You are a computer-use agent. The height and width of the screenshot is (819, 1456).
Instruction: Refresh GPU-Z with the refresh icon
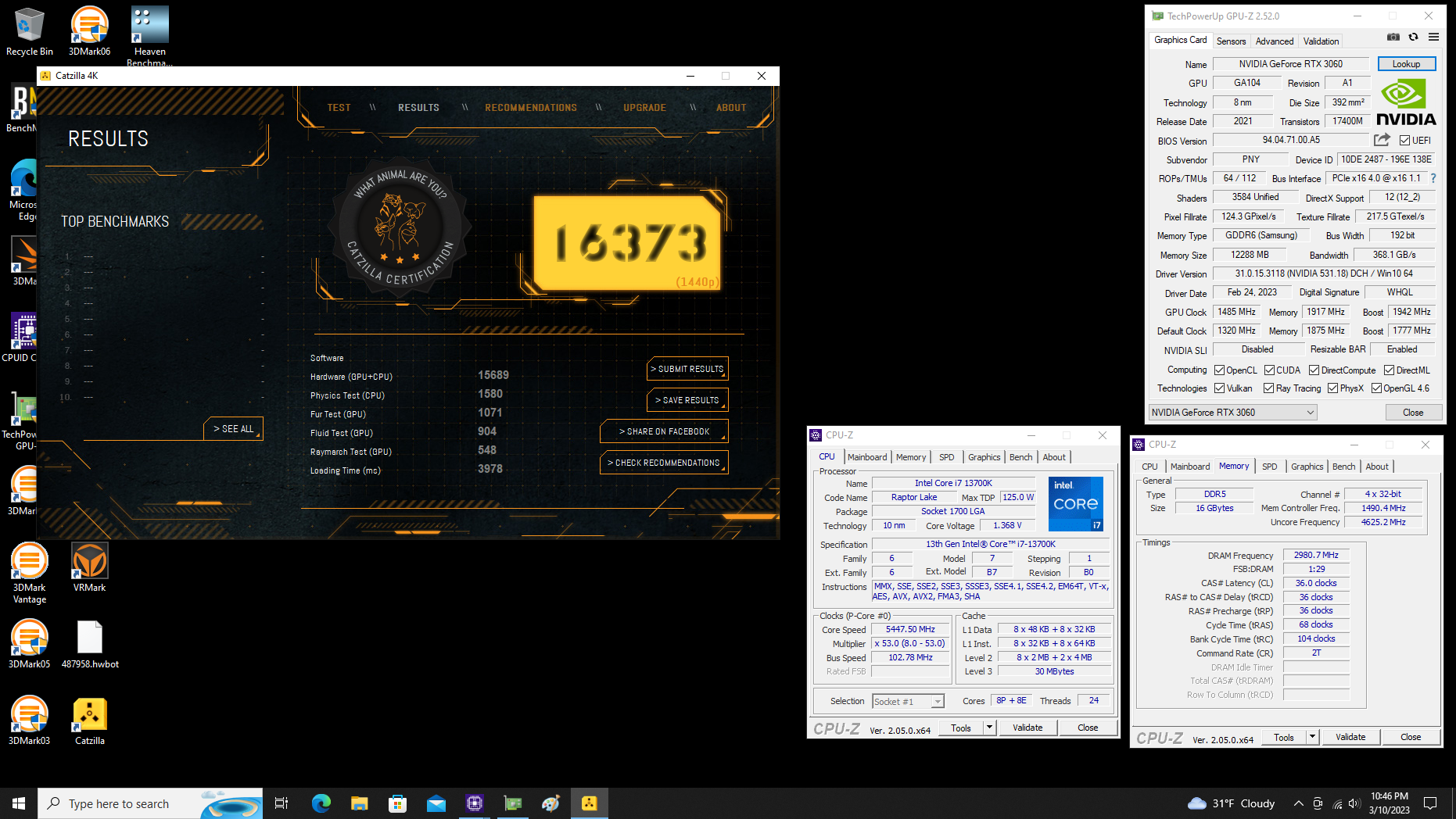coord(1413,37)
